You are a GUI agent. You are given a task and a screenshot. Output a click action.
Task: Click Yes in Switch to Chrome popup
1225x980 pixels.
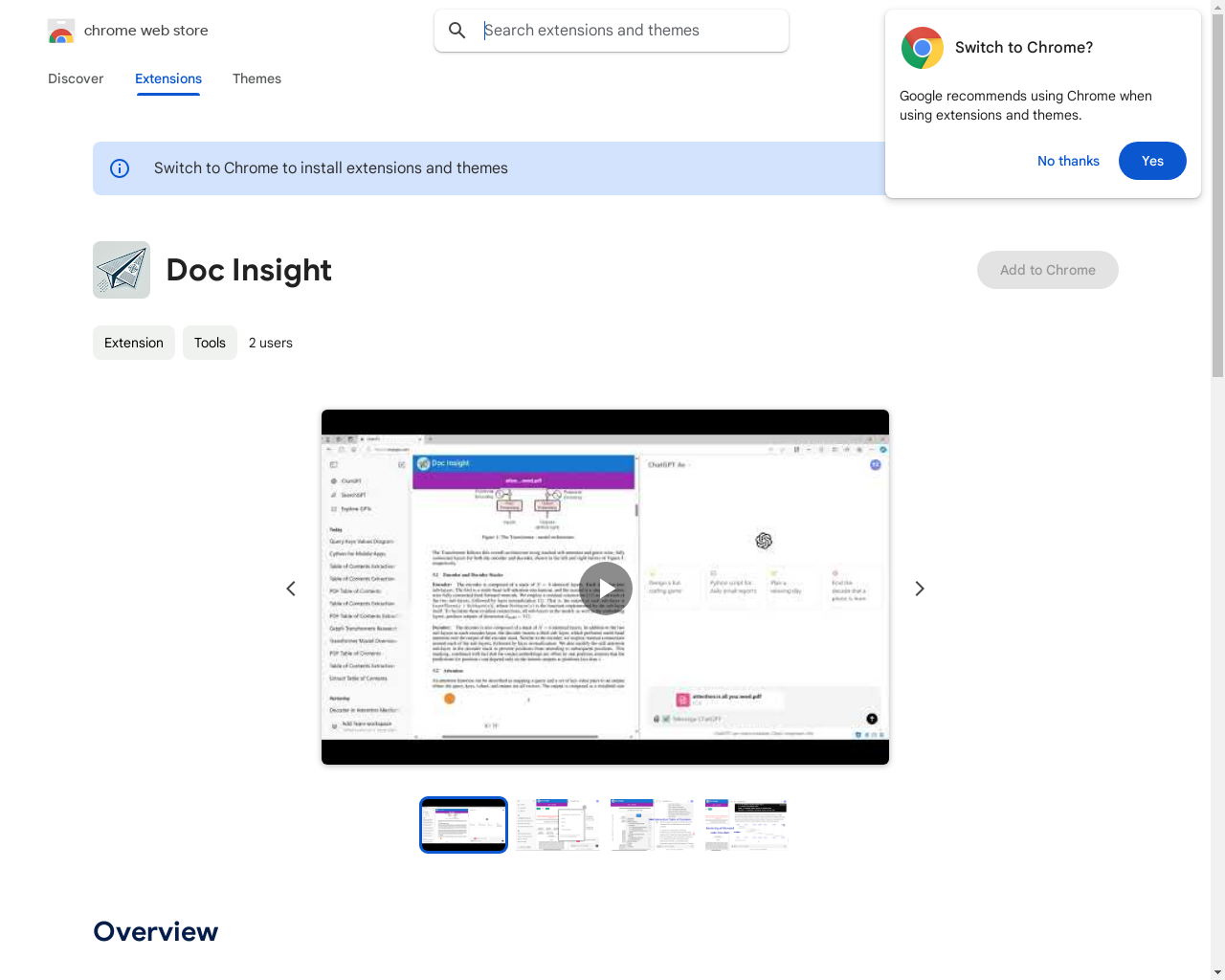[1152, 161]
